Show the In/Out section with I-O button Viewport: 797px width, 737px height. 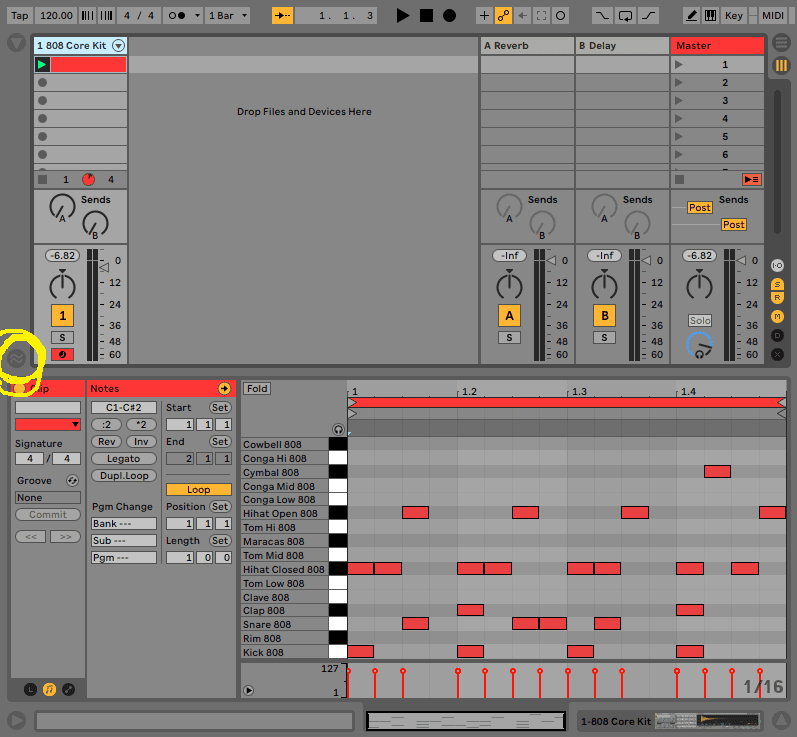(777, 265)
